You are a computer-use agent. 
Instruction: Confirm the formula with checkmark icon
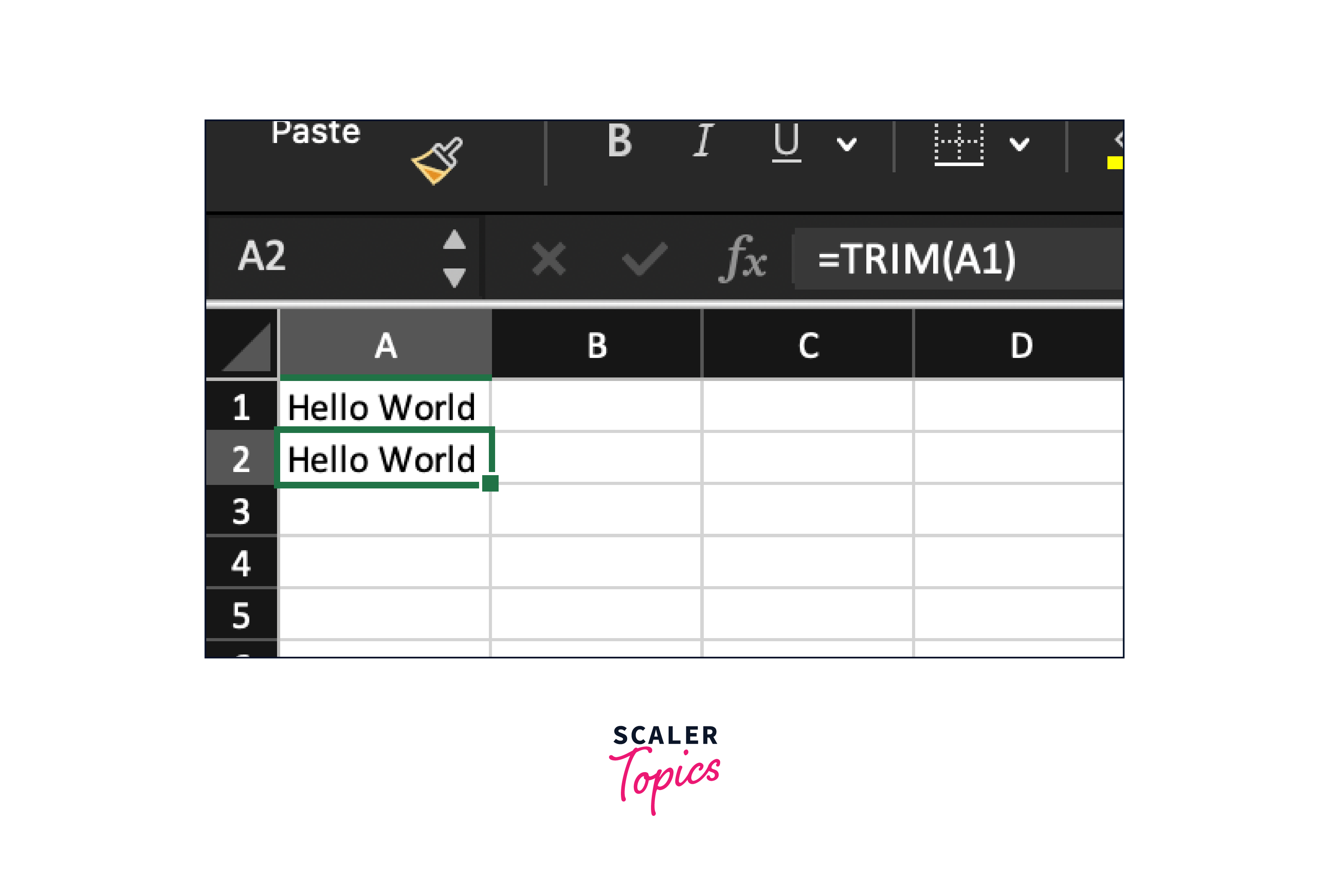[644, 259]
